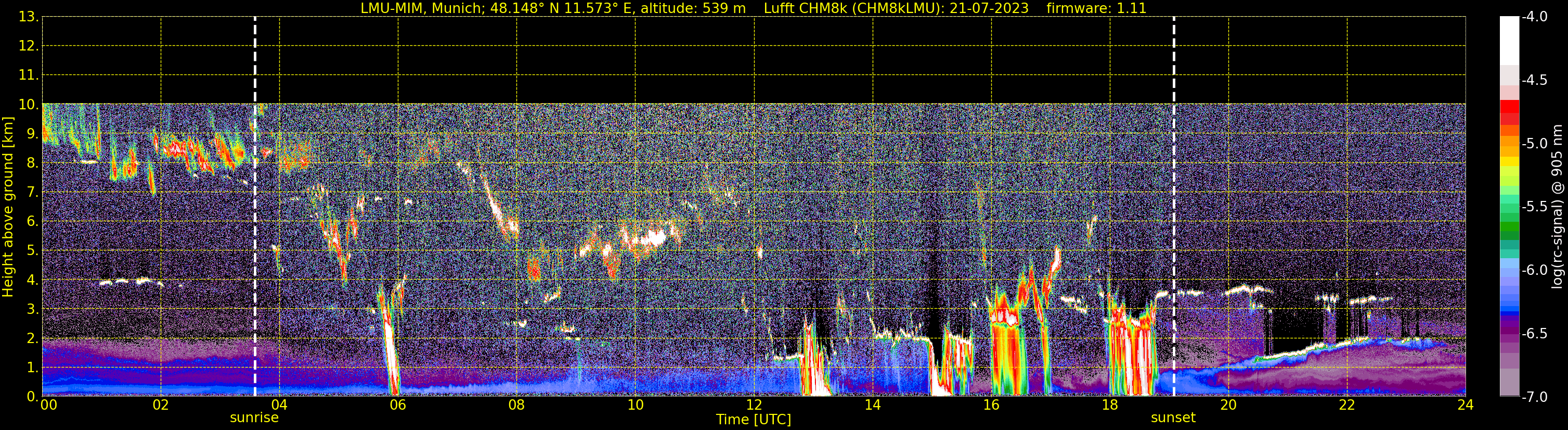
Task: Click the '-4.0' colorbar tick label
Action: point(1535,17)
